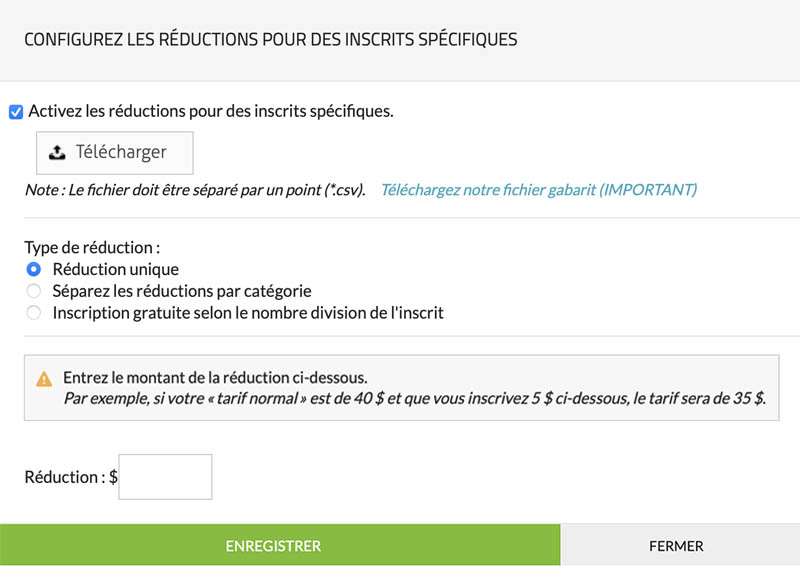The height and width of the screenshot is (566, 800).
Task: Save with the green ENREGISTRER button
Action: click(273, 546)
